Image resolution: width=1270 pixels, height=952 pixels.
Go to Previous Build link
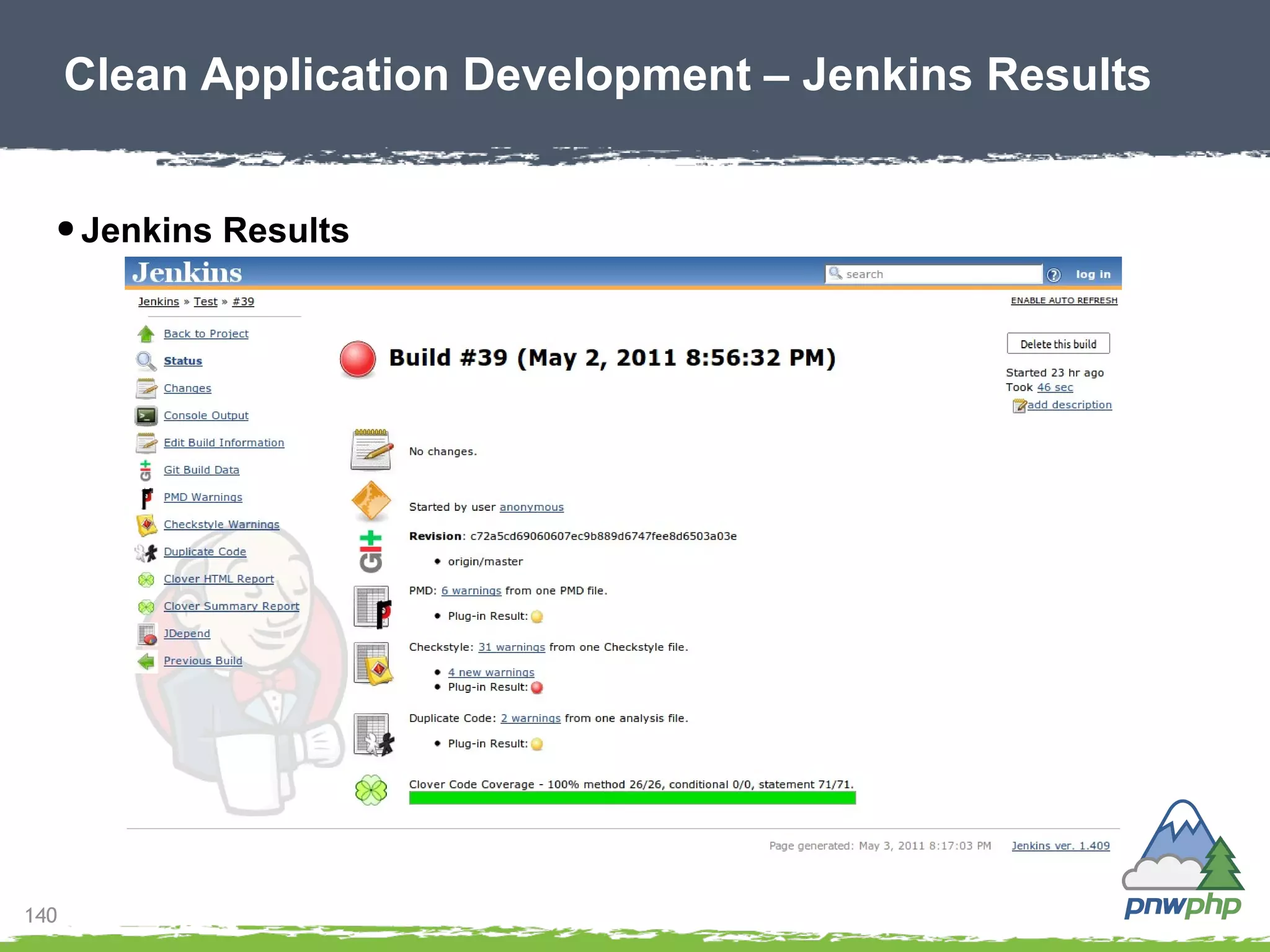click(x=203, y=661)
